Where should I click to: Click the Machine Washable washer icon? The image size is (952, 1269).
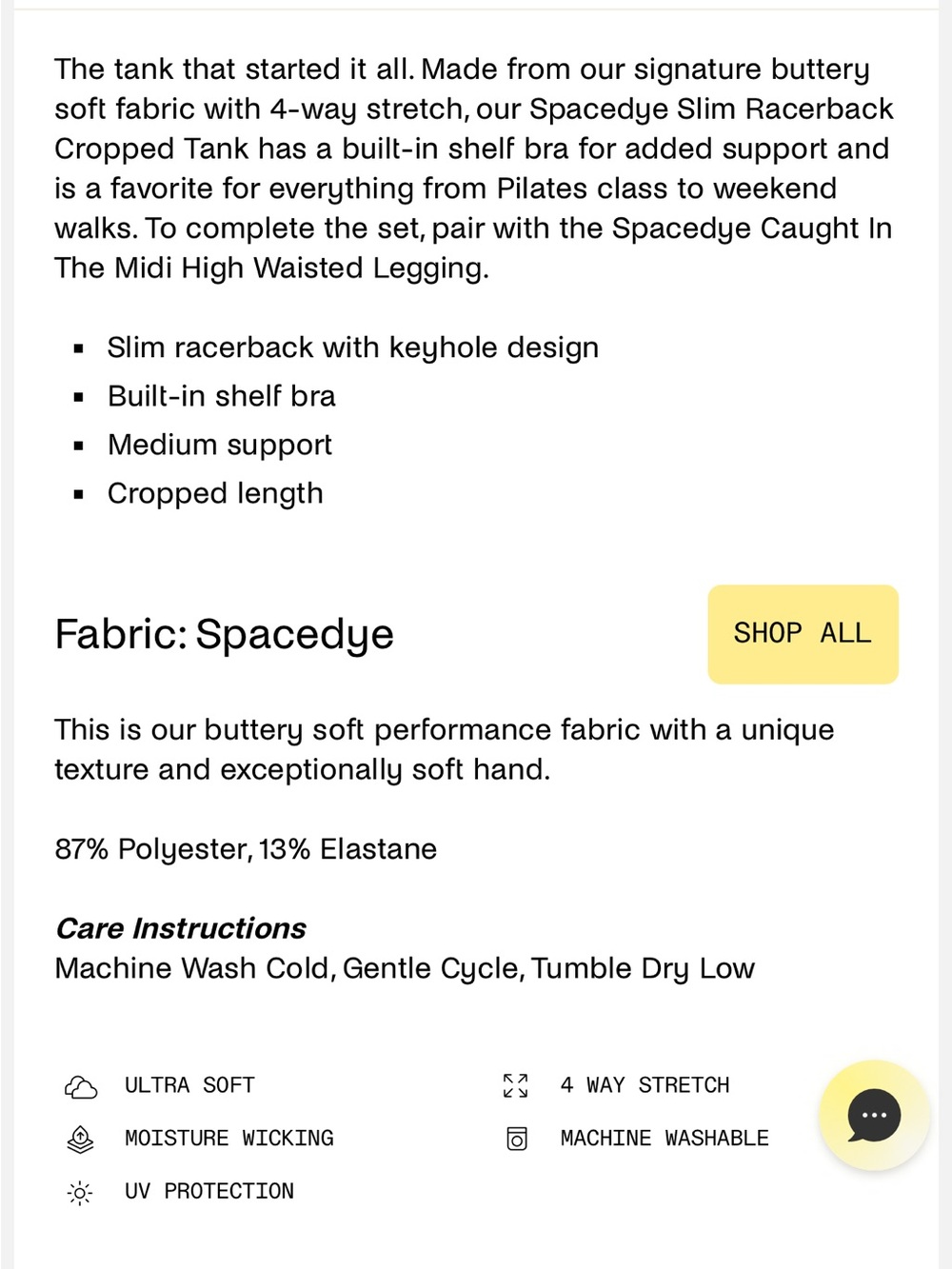point(516,1139)
